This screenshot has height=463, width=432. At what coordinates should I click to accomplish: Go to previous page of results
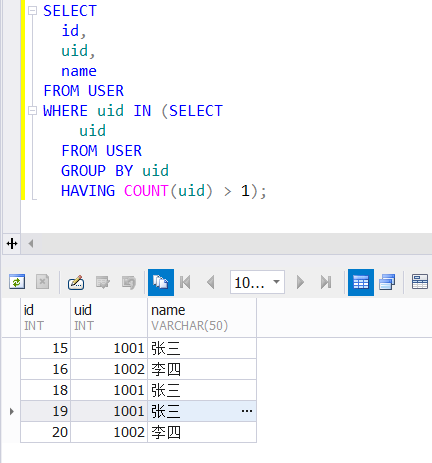coord(211,282)
